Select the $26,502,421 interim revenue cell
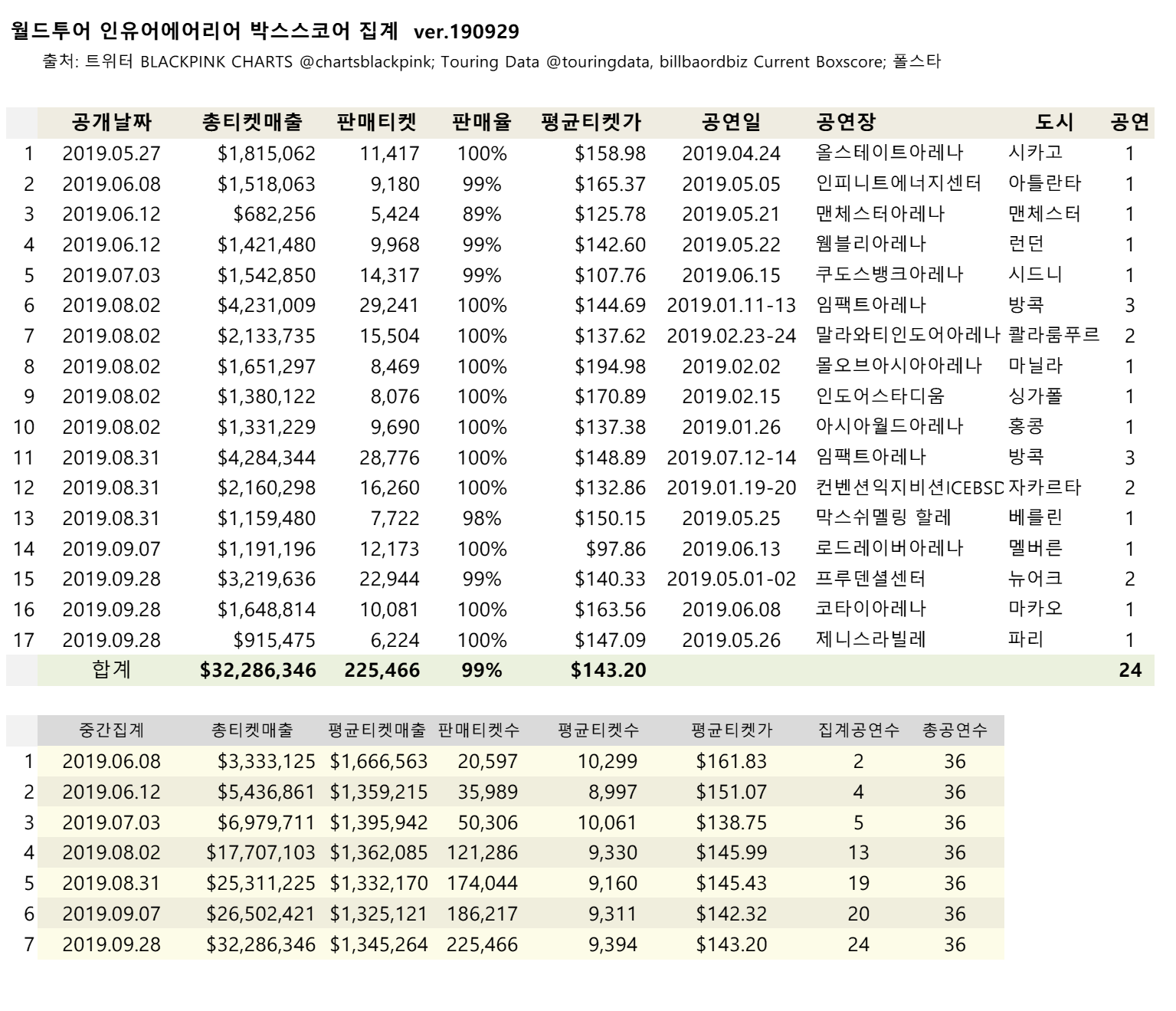Screen dimensions: 1176x1011 [x=261, y=914]
